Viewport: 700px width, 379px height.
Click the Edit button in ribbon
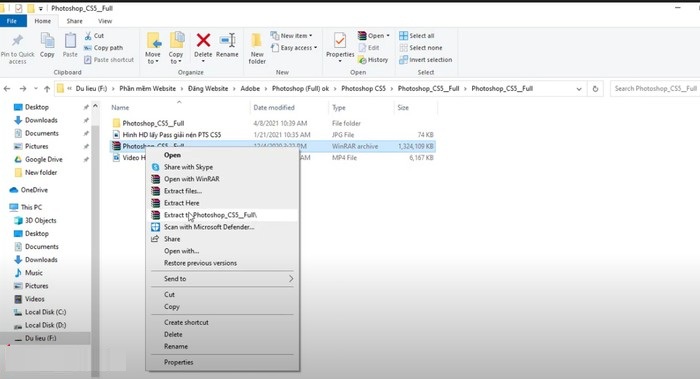[x=369, y=47]
